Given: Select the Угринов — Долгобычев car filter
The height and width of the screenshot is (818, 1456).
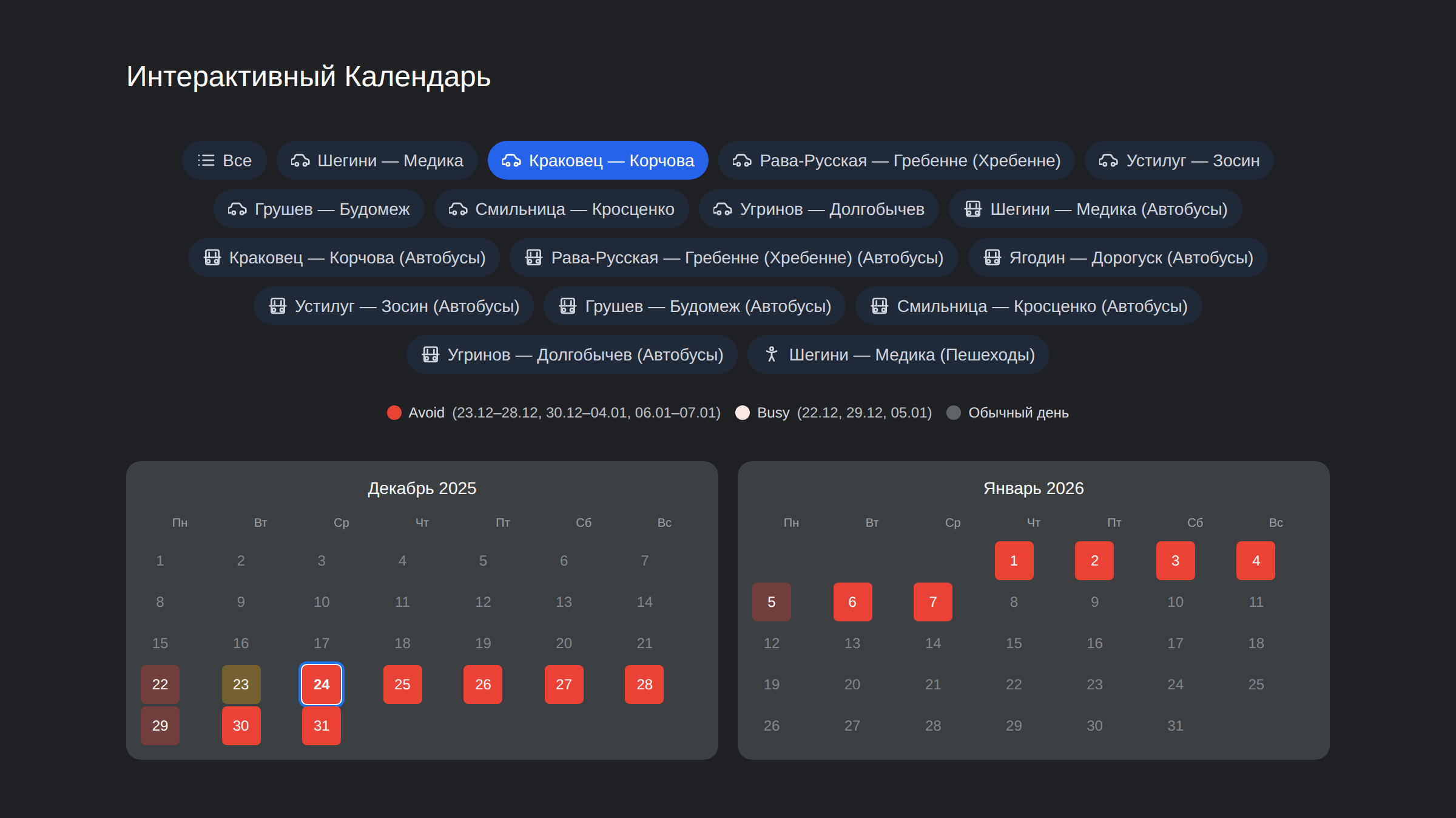Looking at the screenshot, I should click(x=818, y=209).
